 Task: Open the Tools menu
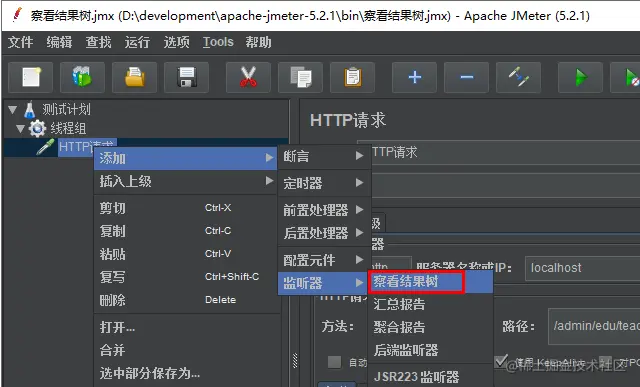(218, 42)
